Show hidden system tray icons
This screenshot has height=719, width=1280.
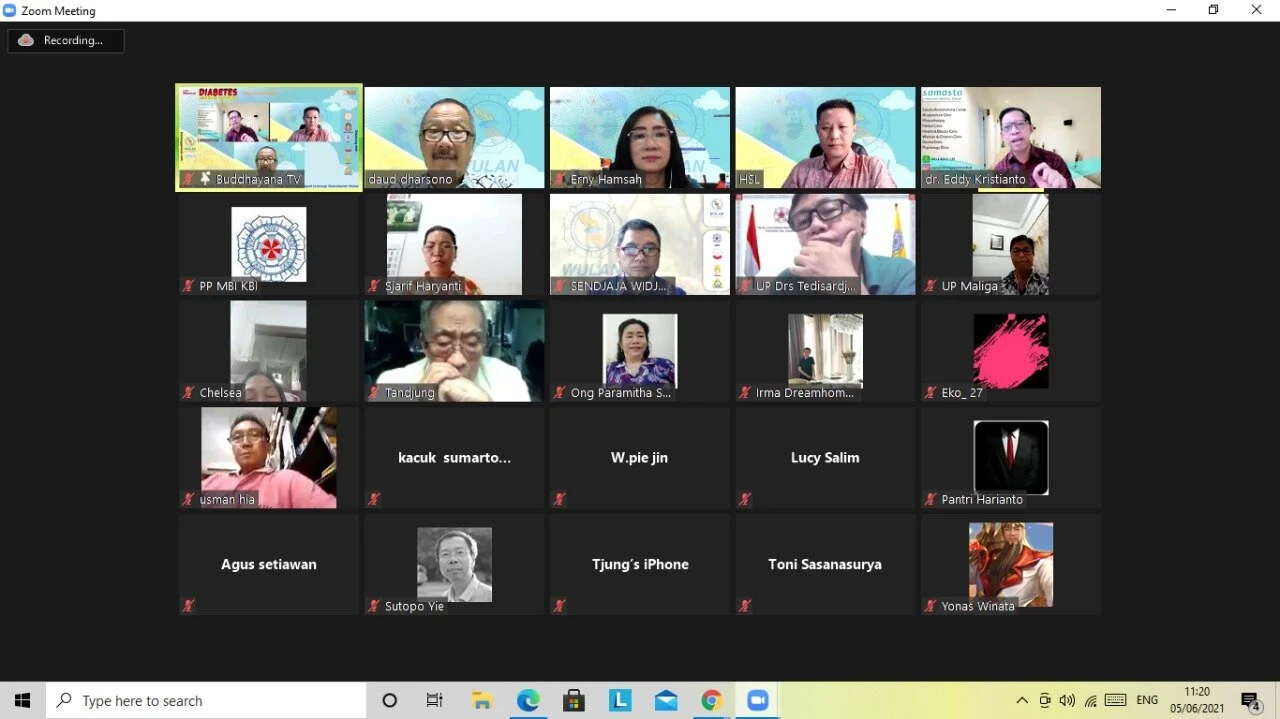pyautogui.click(x=1022, y=701)
